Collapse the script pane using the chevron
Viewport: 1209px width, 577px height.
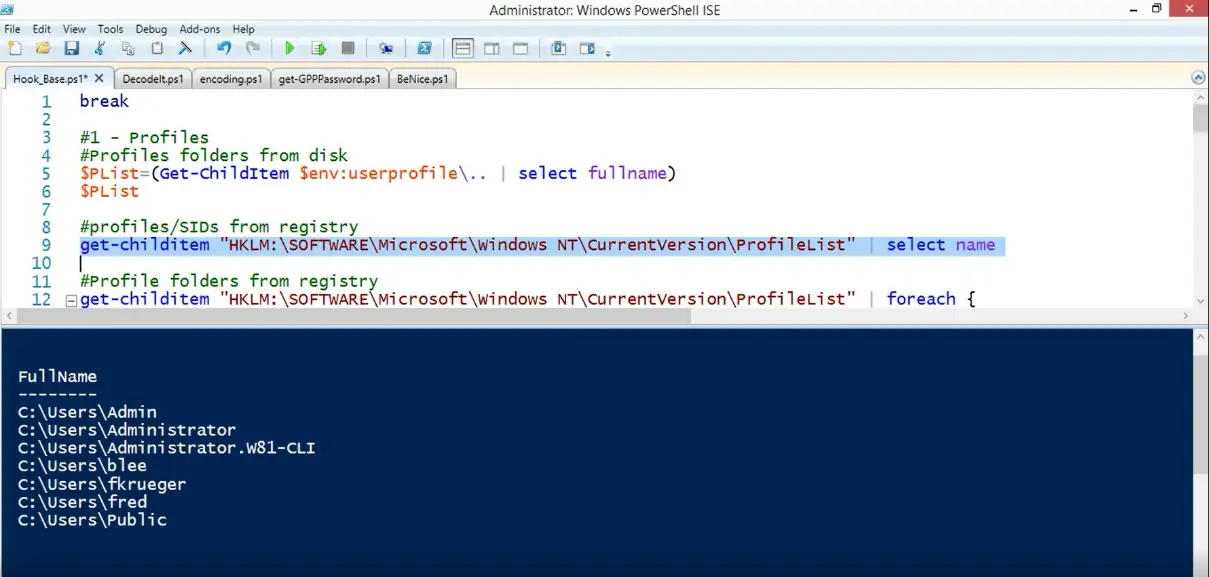pyautogui.click(x=1198, y=78)
